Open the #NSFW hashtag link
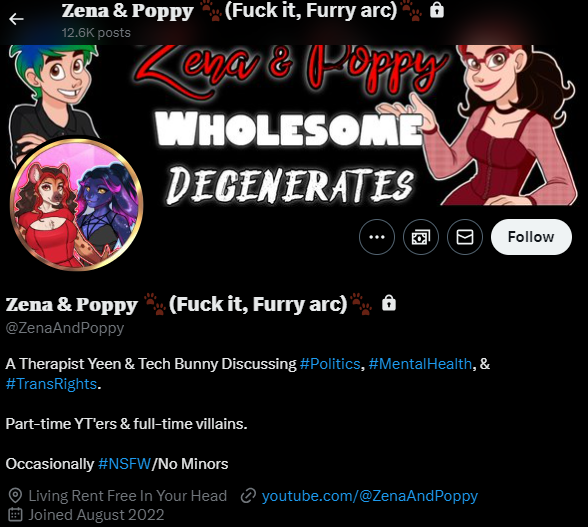The height and width of the screenshot is (527, 588). [x=124, y=464]
